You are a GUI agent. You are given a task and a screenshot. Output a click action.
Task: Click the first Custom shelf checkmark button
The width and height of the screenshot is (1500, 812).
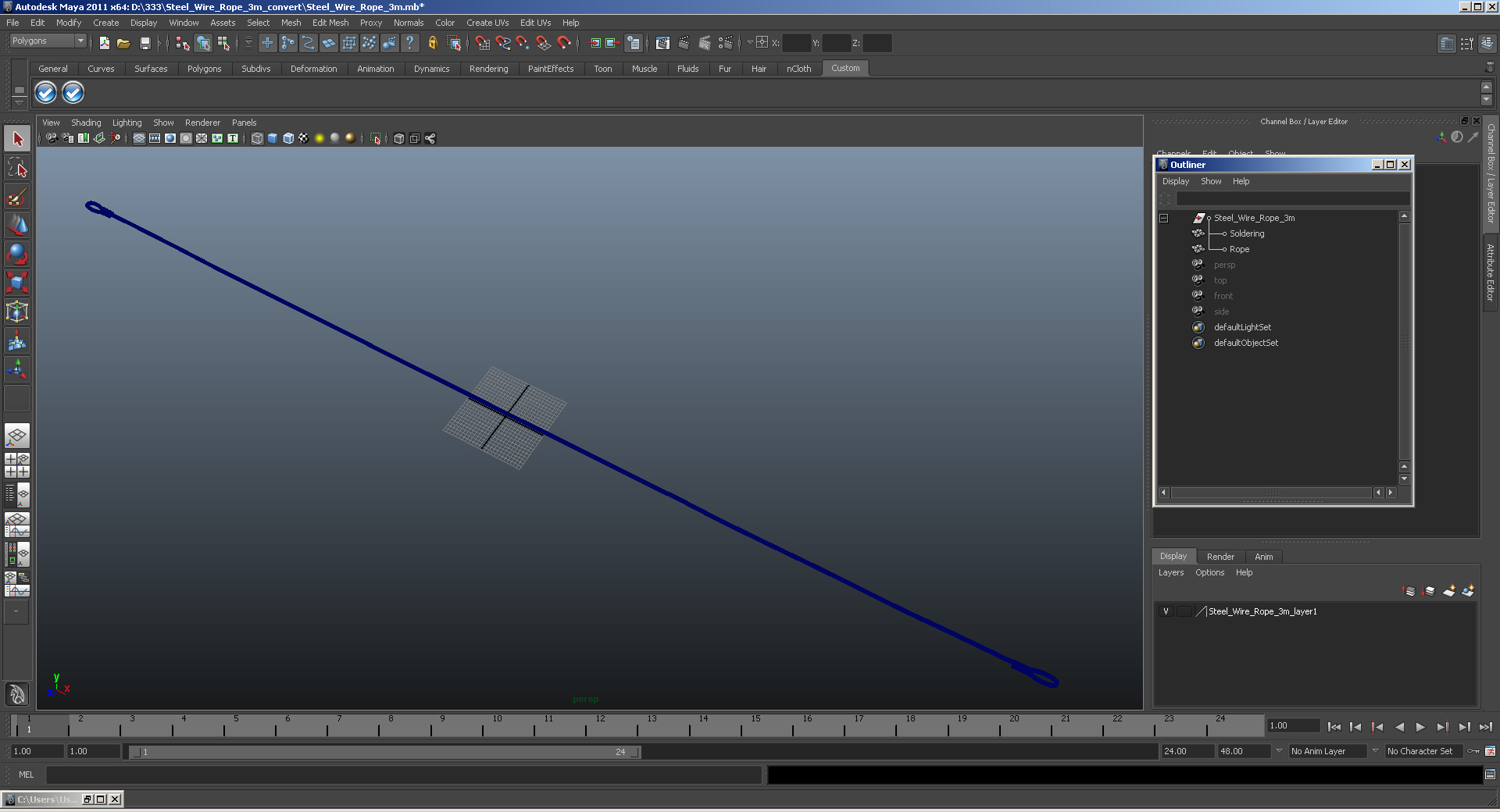click(46, 93)
